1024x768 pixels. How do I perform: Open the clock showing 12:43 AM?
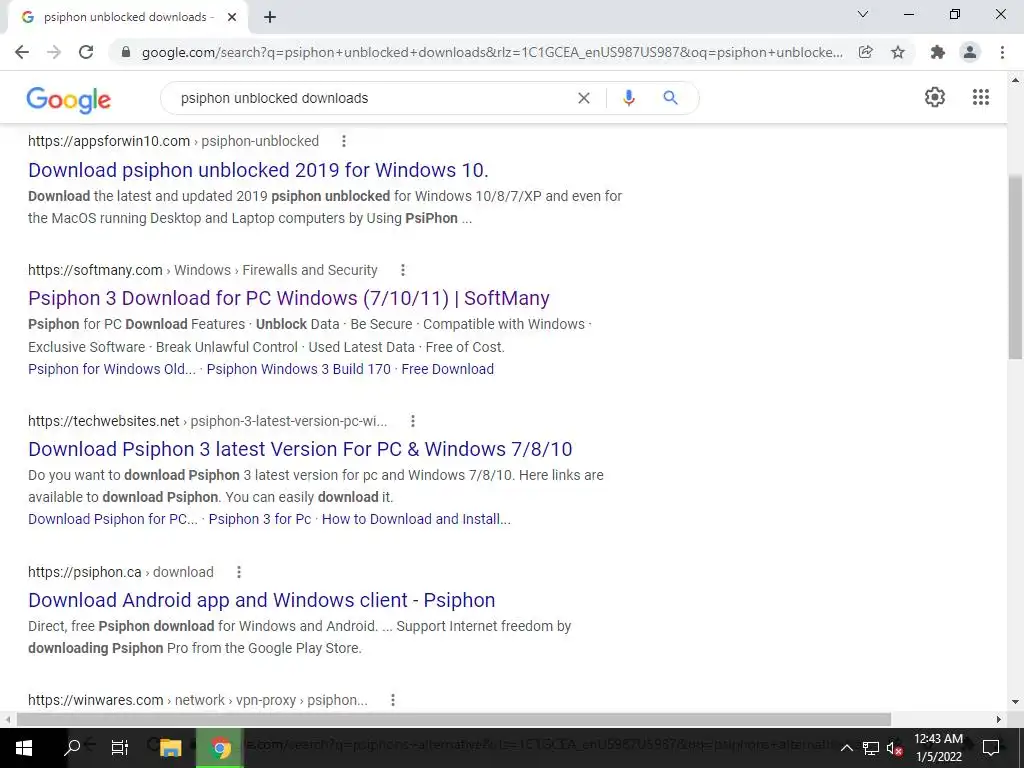(938, 748)
